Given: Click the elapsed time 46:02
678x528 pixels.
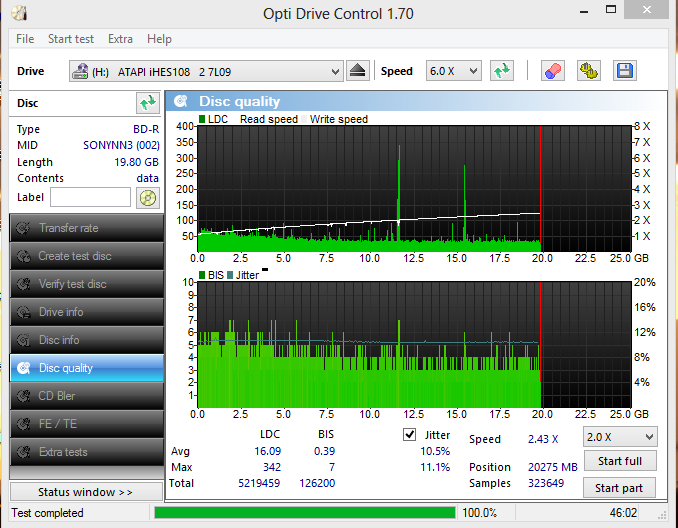Looking at the screenshot, I should click(x=623, y=513).
